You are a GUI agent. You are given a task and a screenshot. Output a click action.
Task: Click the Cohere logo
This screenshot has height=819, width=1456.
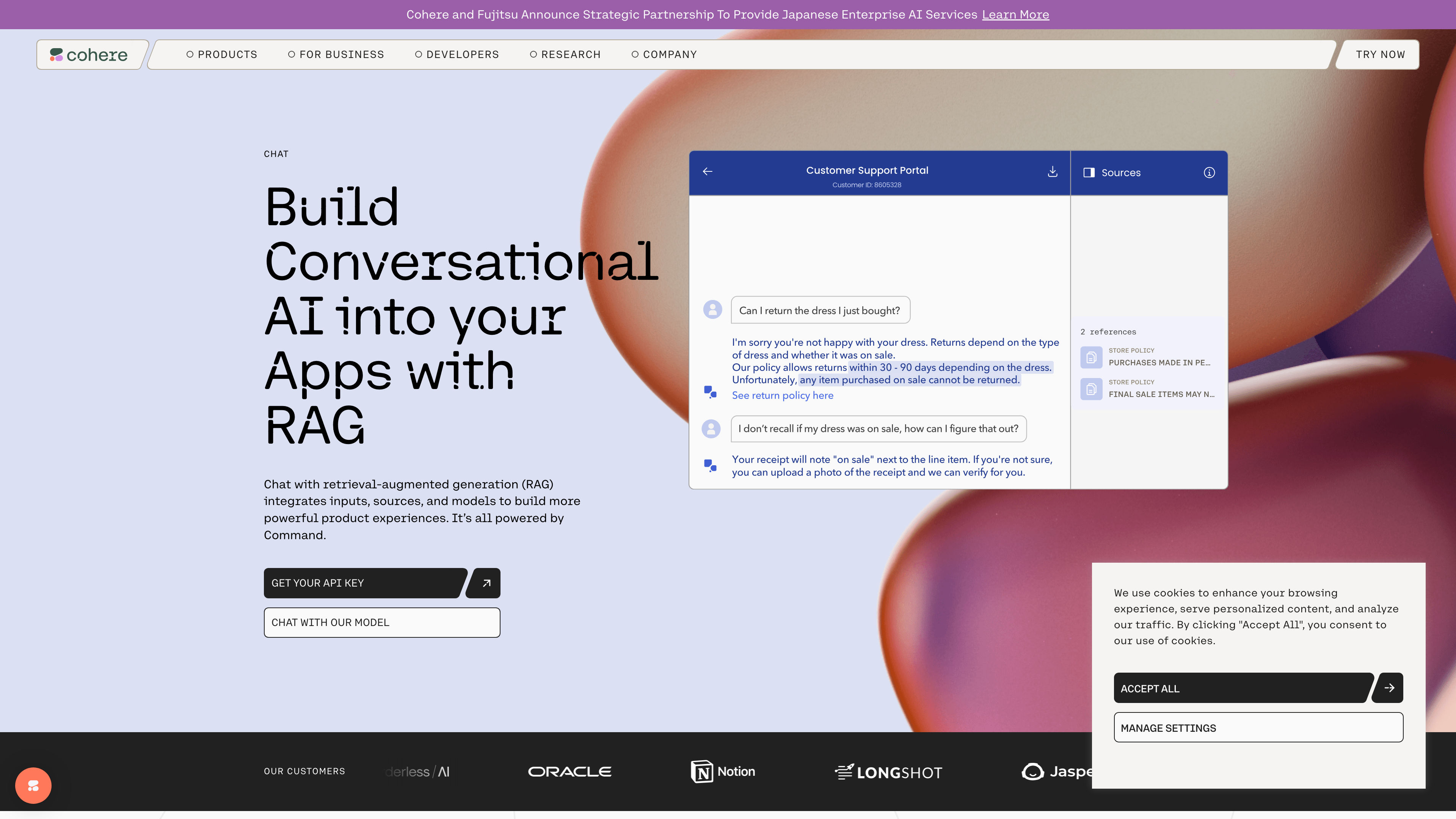pyautogui.click(x=89, y=54)
